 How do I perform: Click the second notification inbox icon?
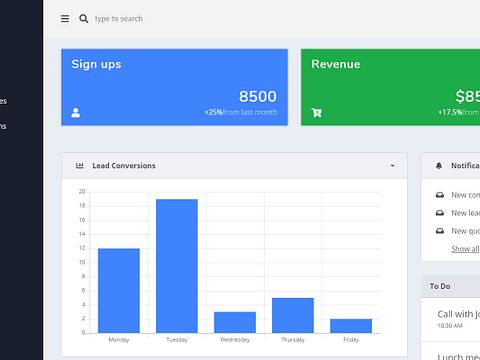[x=440, y=213]
